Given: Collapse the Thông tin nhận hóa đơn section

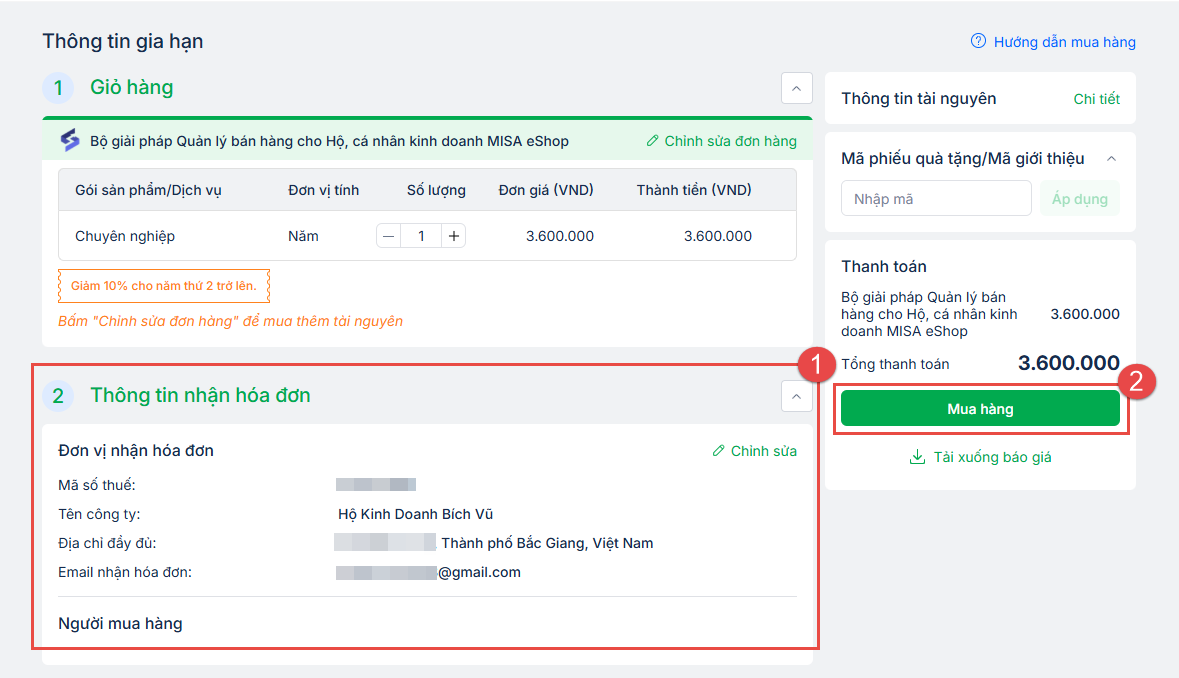Looking at the screenshot, I should click(x=796, y=396).
